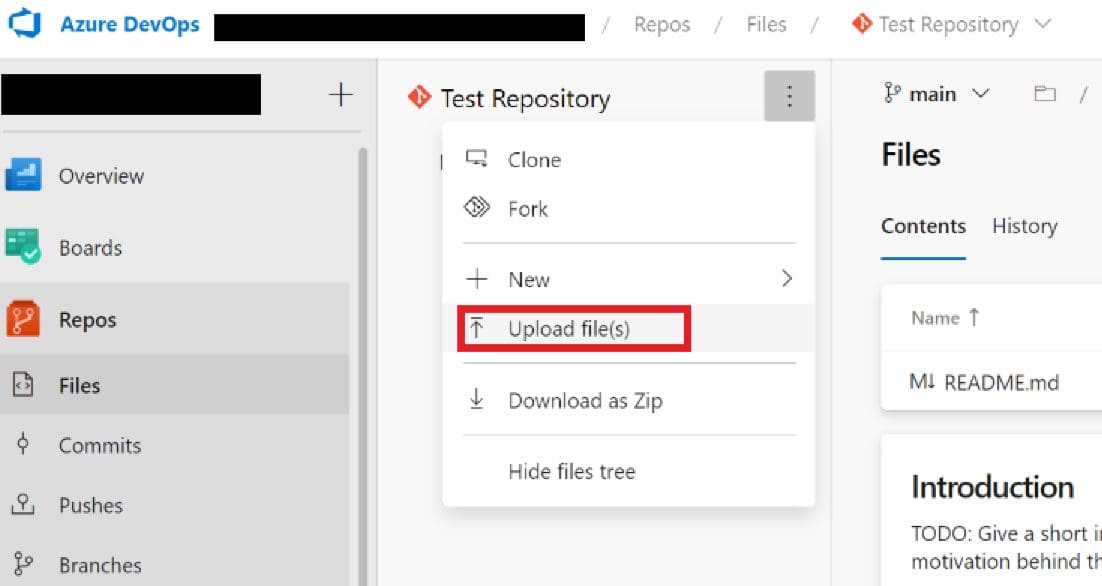This screenshot has width=1102, height=586.
Task: Open Pushes from the sidebar
Action: pos(93,506)
